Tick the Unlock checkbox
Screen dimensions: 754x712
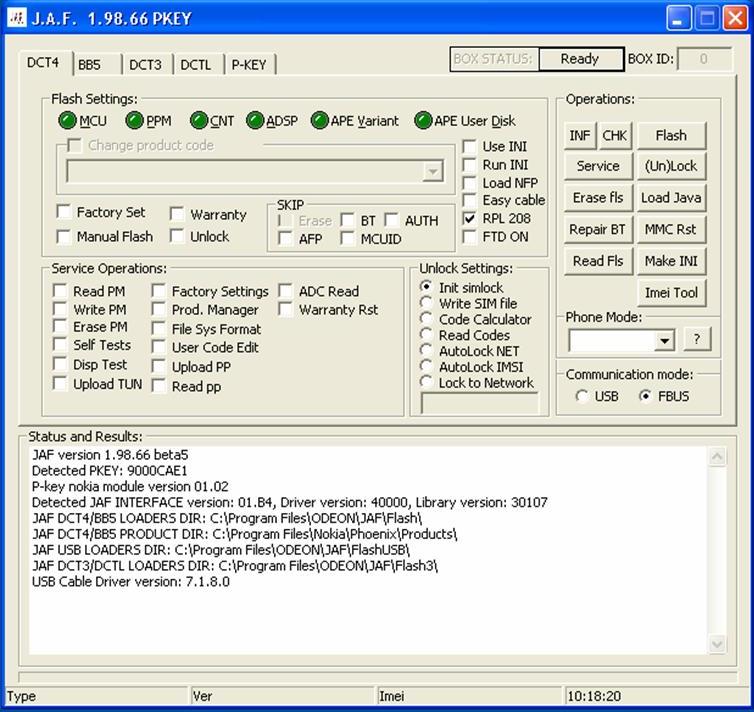pos(177,236)
